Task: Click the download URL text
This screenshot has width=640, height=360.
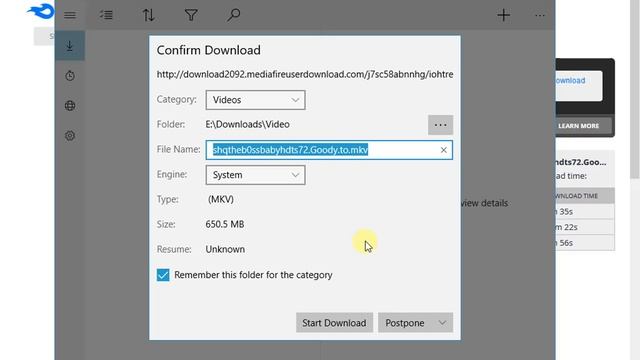Action: [x=305, y=74]
